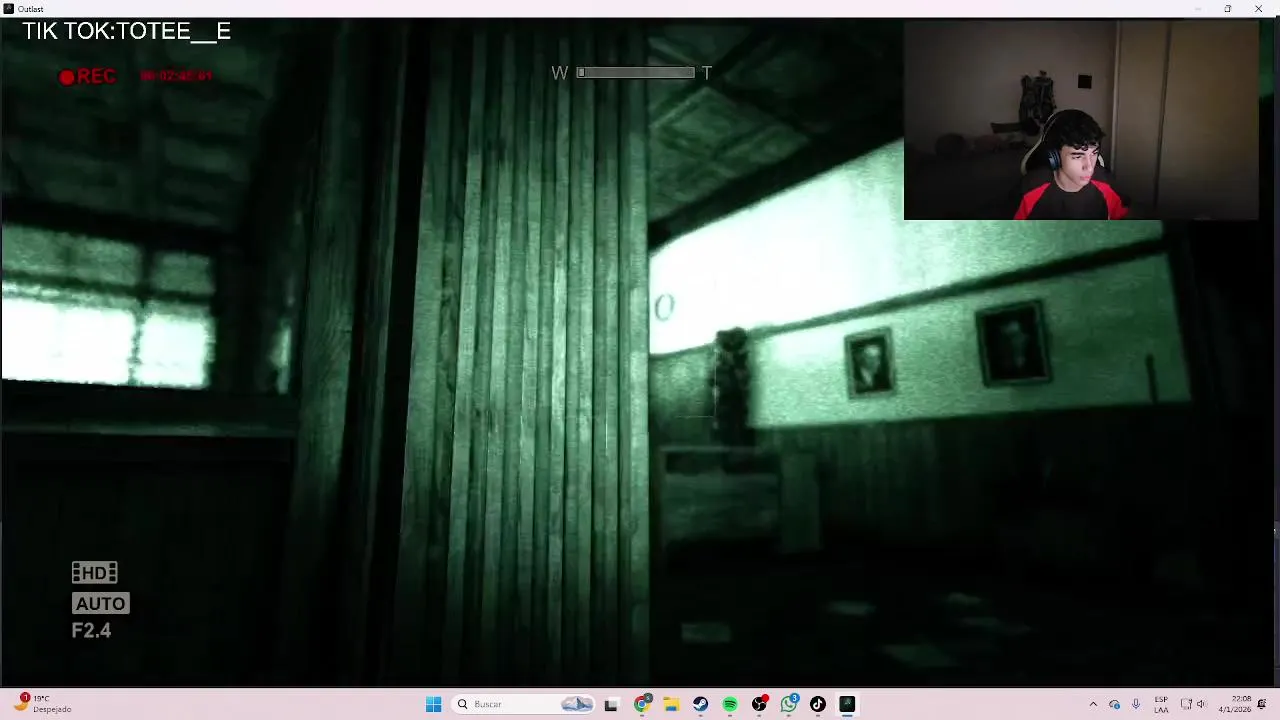Expand the hidden system tray icons
This screenshot has width=1280, height=720.
coord(1093,704)
